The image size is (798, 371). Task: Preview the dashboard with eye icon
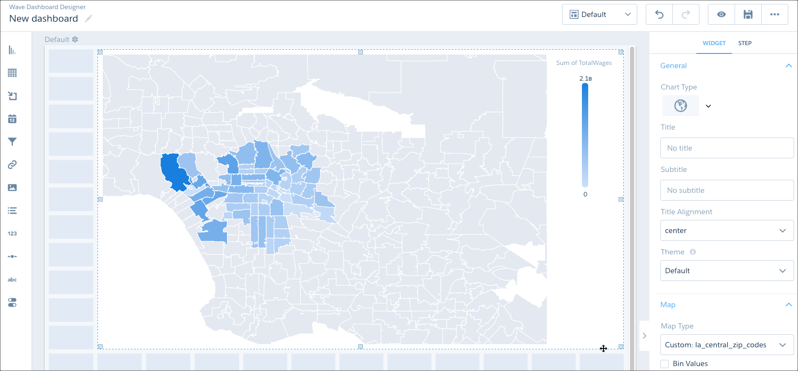(x=721, y=15)
